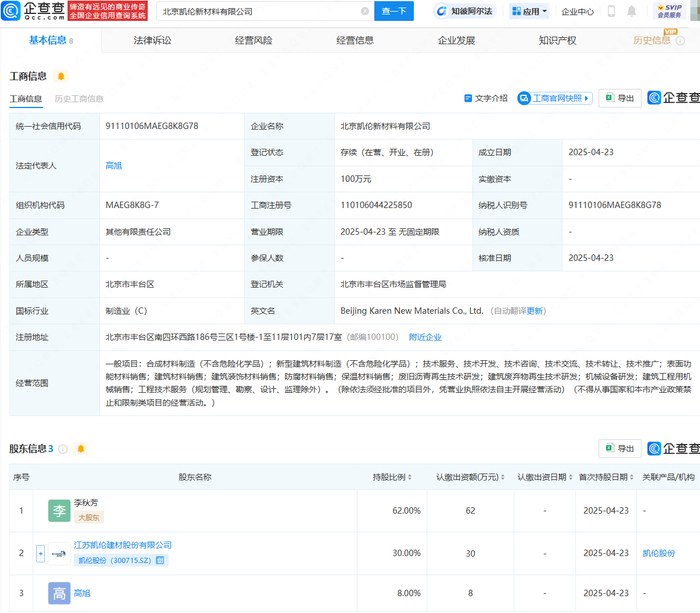Click 李秋芳 green avatar icon
Screen dimensions: 700x613
(x=60, y=510)
